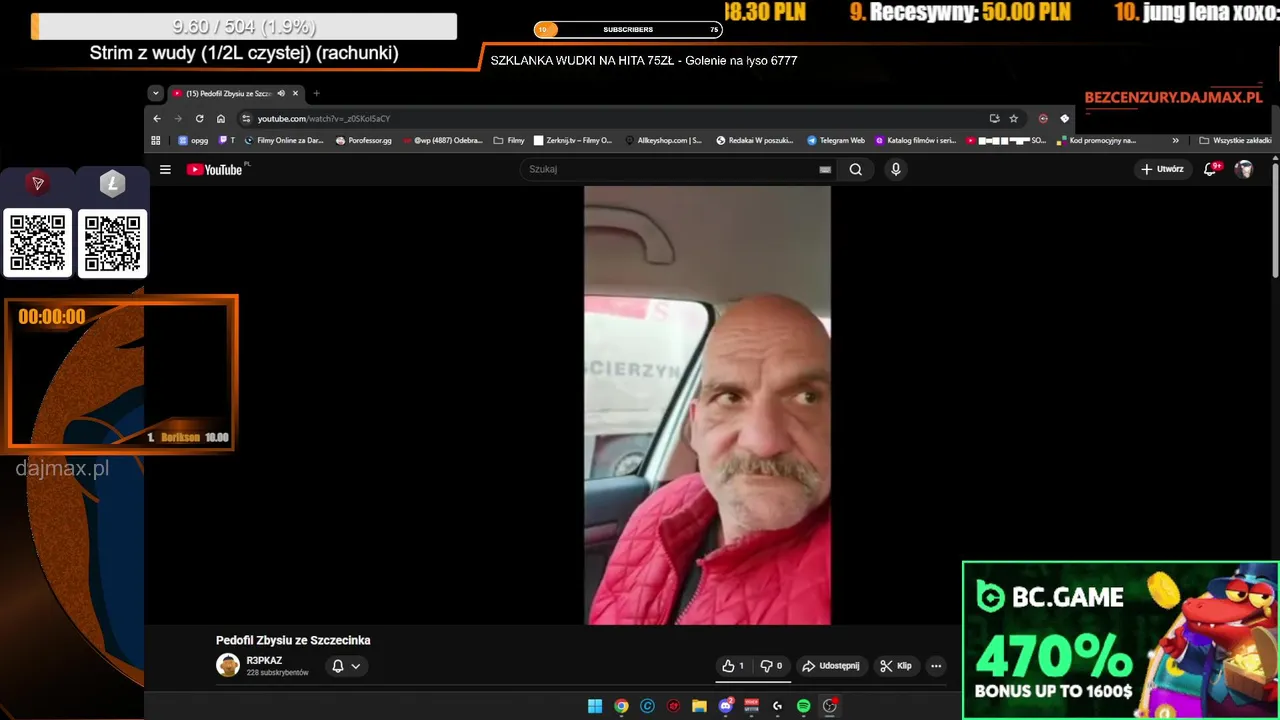Open the Zerknij.tv bookmark
The width and height of the screenshot is (1280, 720).
[x=573, y=141]
